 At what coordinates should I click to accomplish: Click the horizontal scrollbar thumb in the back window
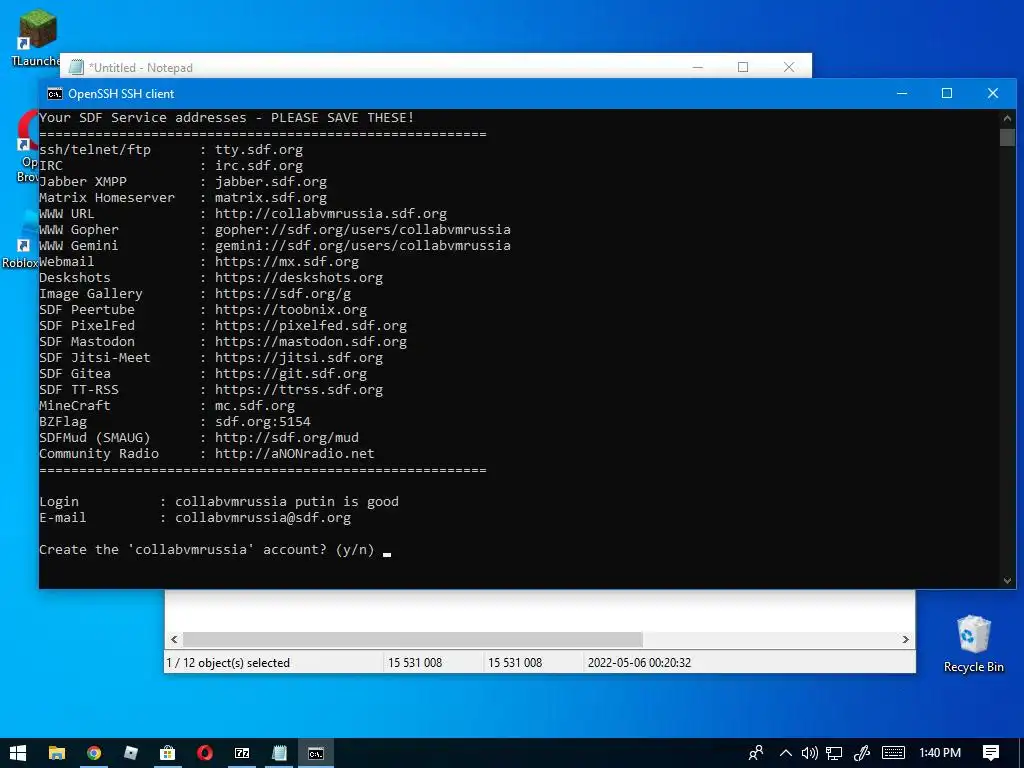(413, 639)
